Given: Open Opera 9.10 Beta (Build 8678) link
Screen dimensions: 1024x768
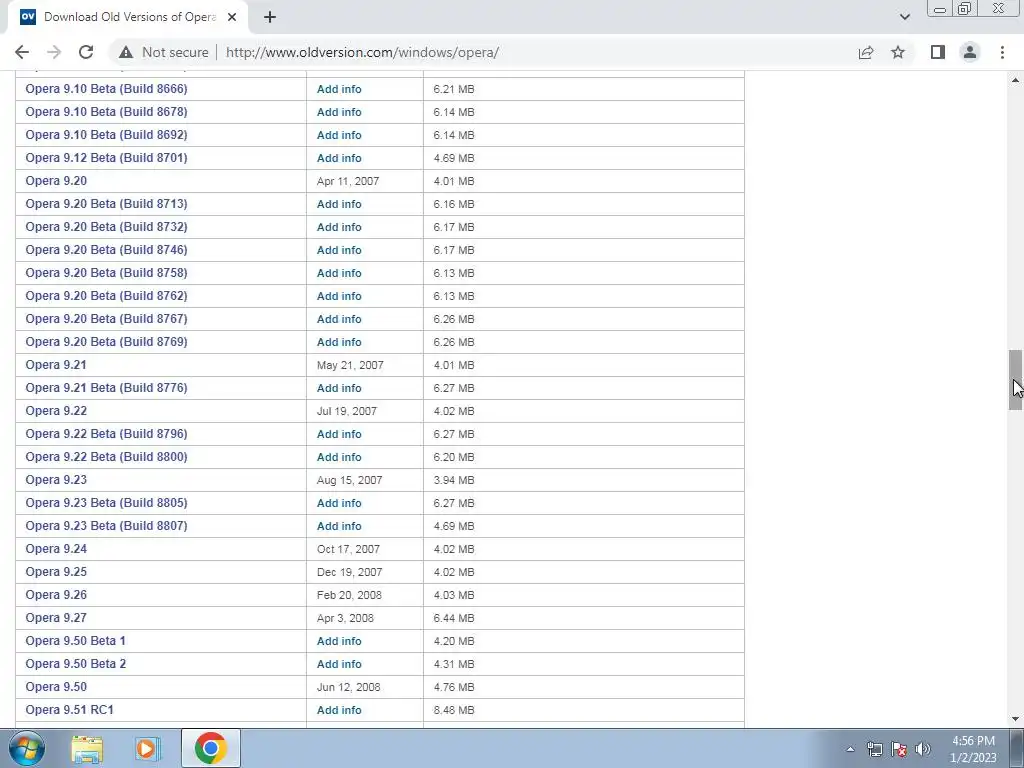Looking at the screenshot, I should [x=106, y=112].
